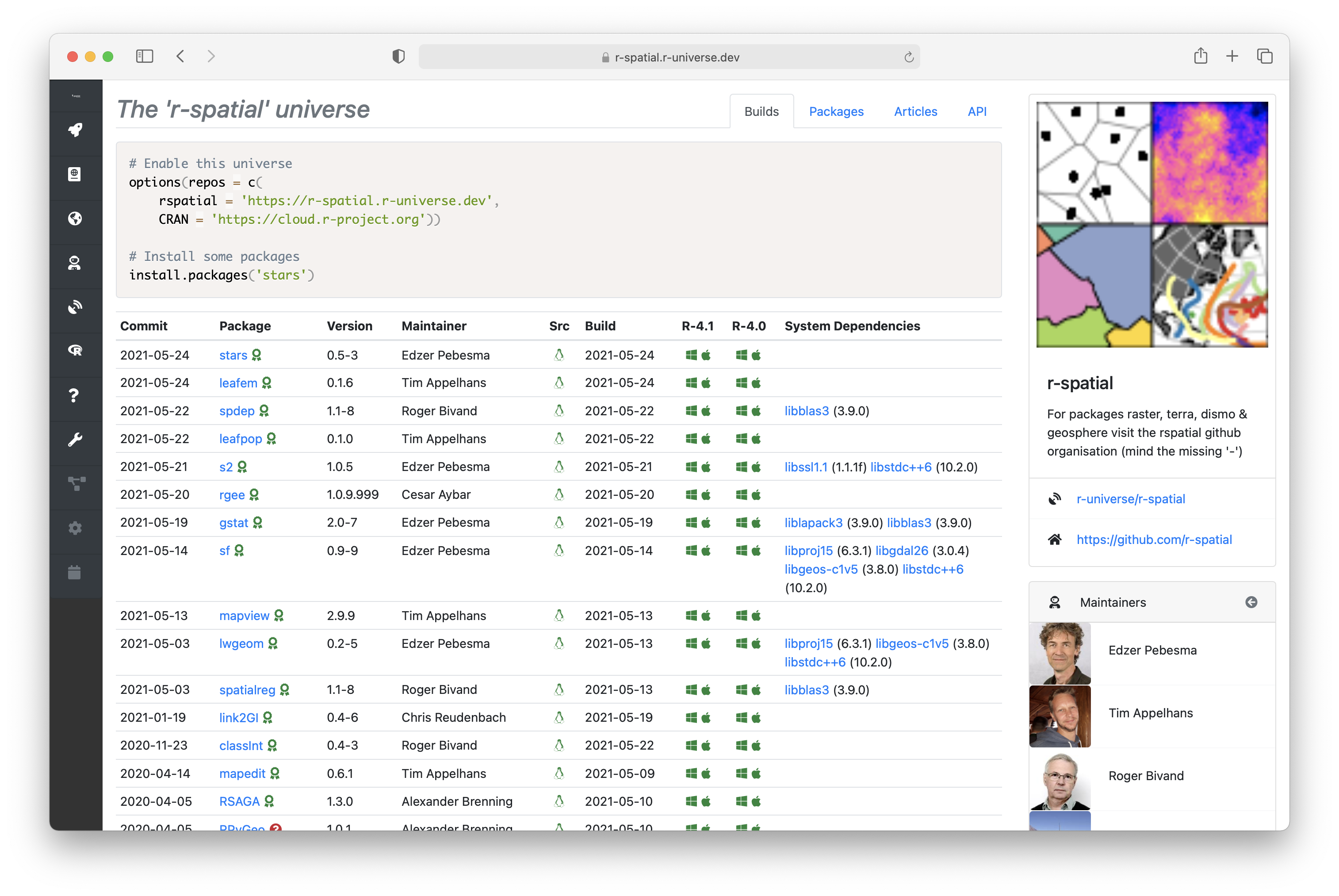Open the astronaut maintainers sidebar icon
The width and height of the screenshot is (1339, 896).
75,264
